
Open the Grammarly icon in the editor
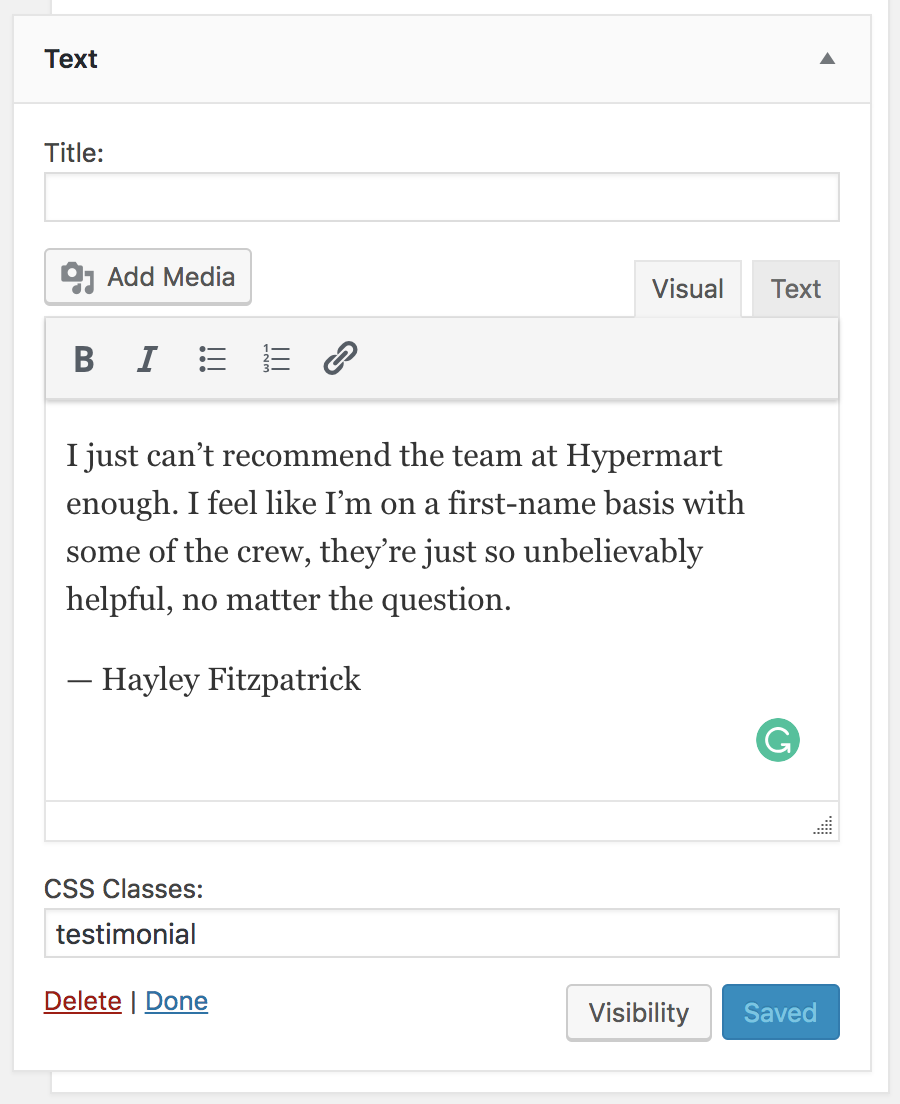pos(777,740)
